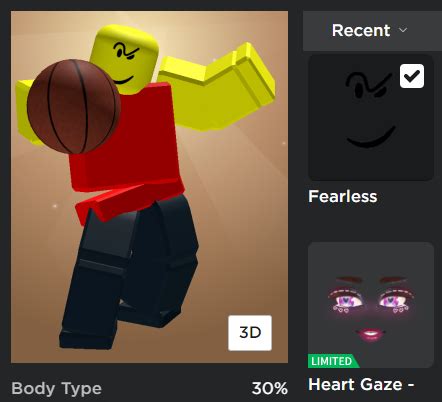
Task: Click the chevron arrow next to Recent
Action: 403,30
